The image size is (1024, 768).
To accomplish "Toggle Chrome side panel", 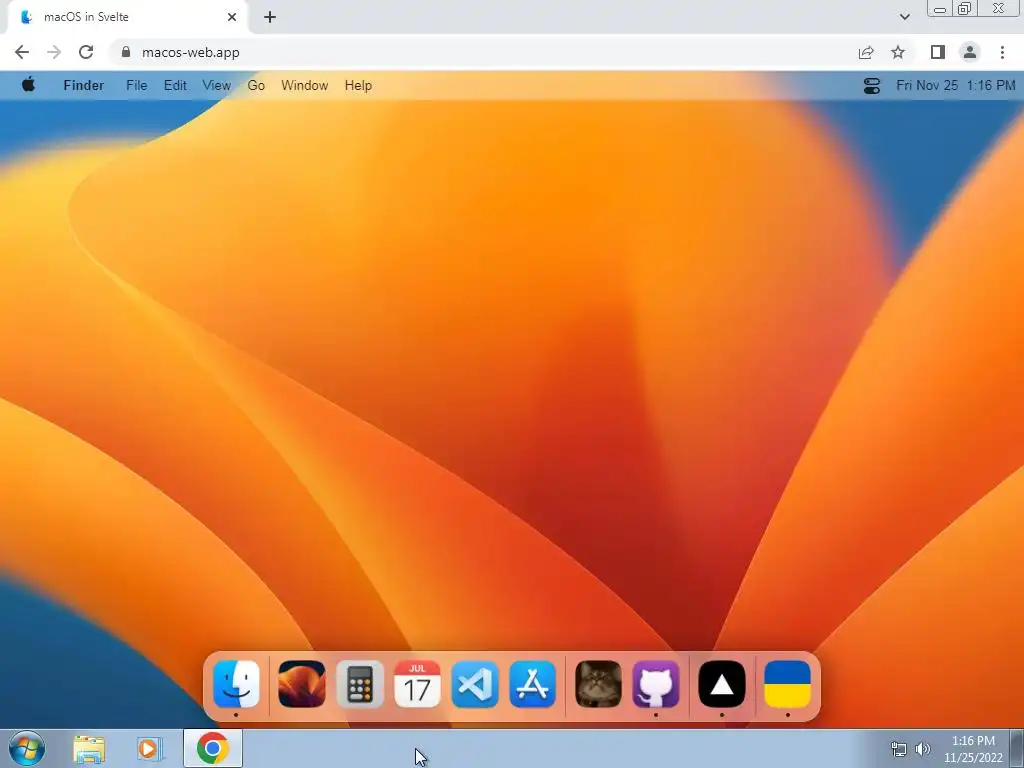I will click(x=938, y=52).
